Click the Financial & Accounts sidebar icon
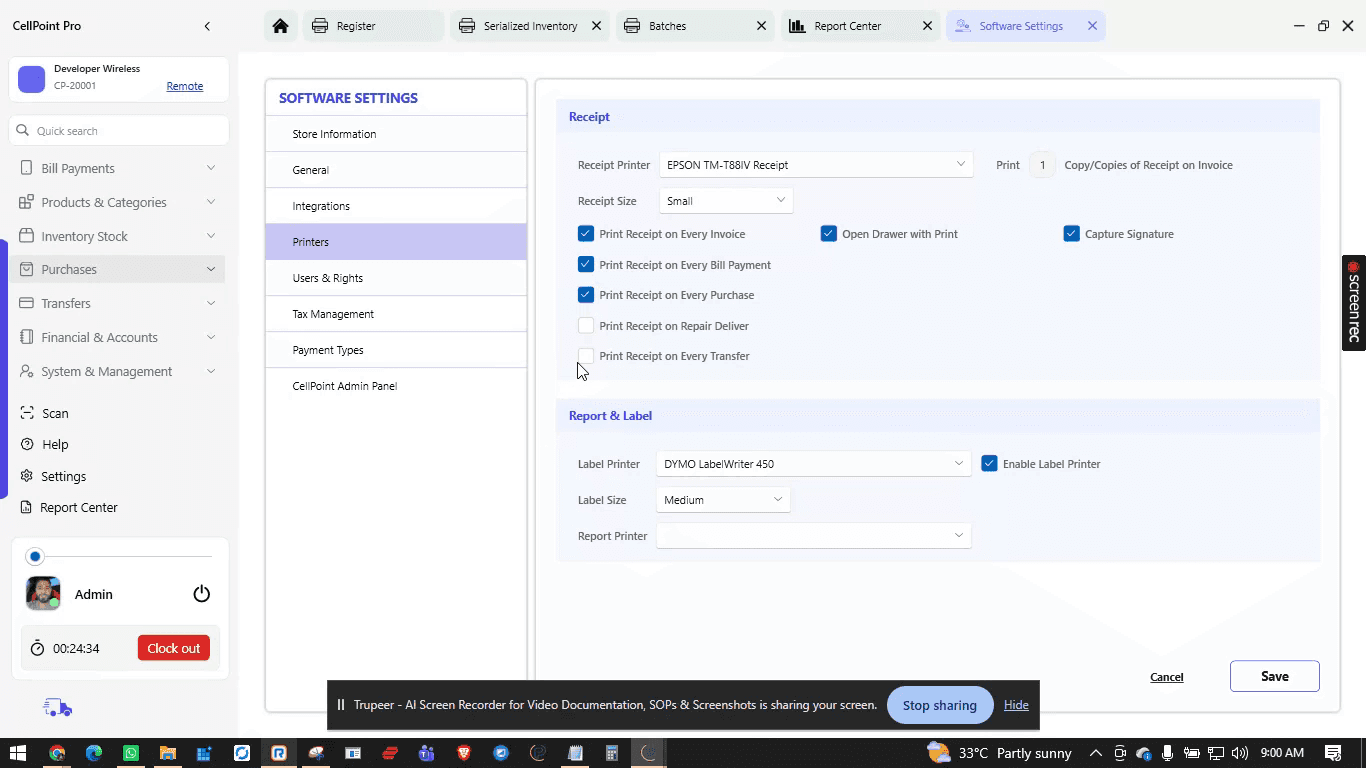1366x768 pixels. coord(26,337)
